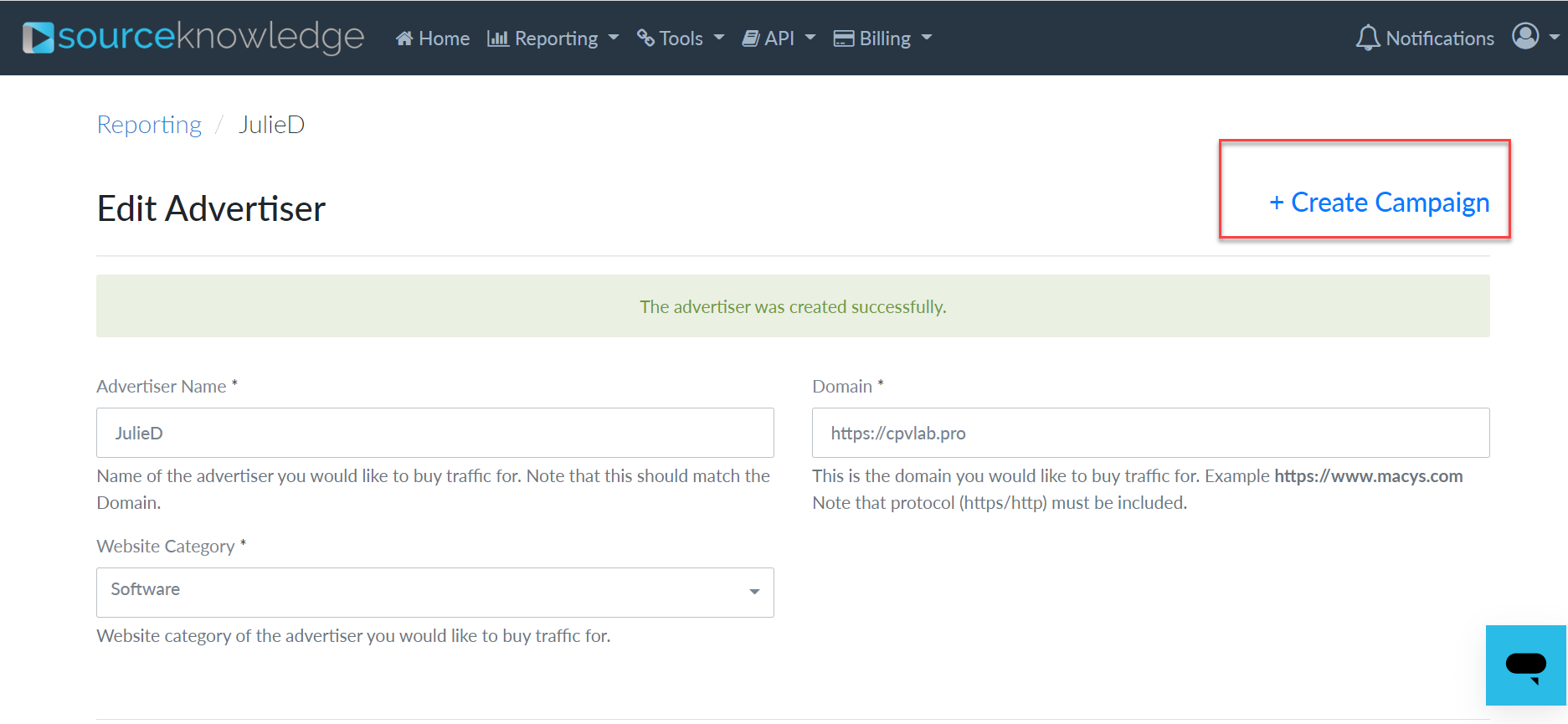Click the API book icon
Screen dimensions: 1568x724
pyautogui.click(x=751, y=39)
